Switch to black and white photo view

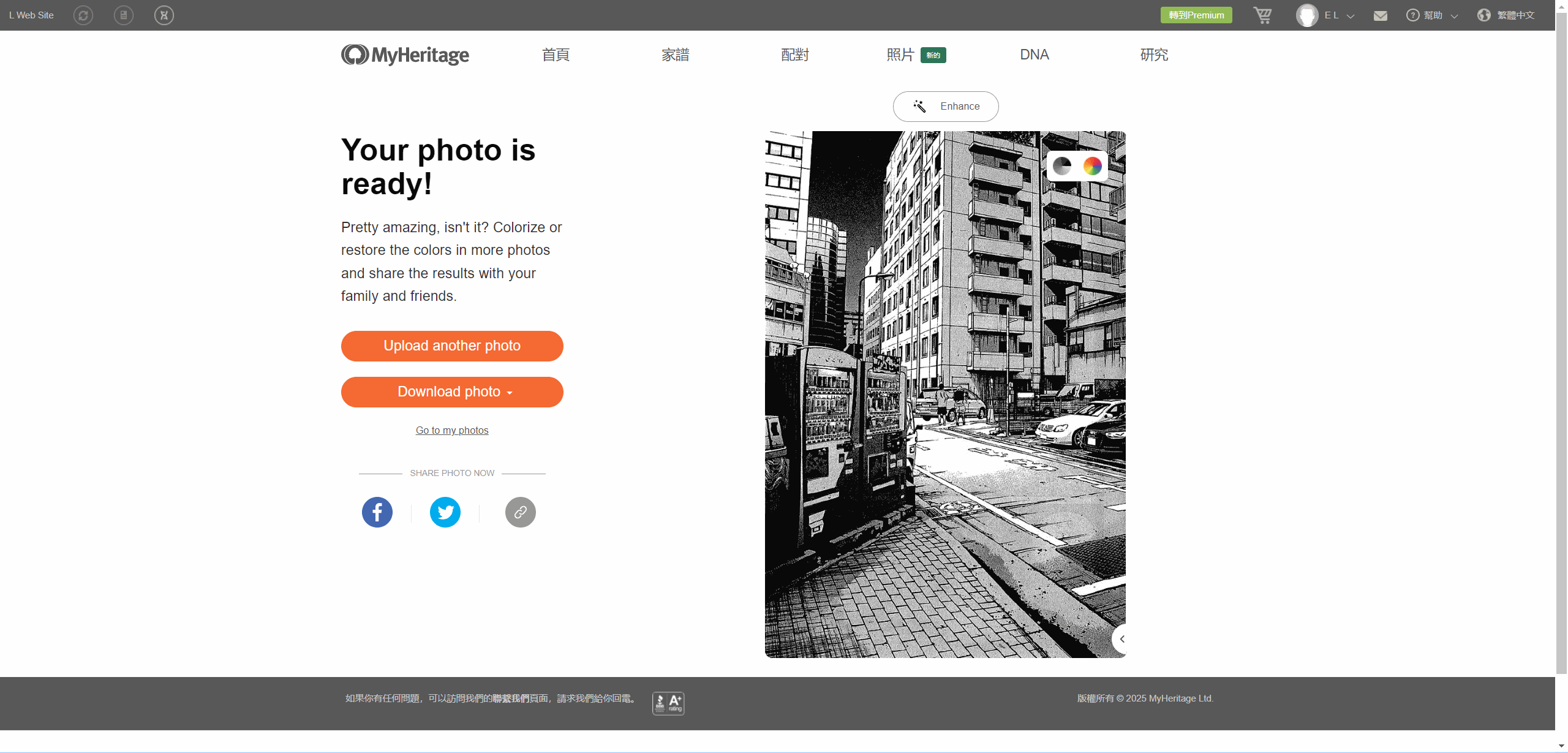[x=1062, y=166]
